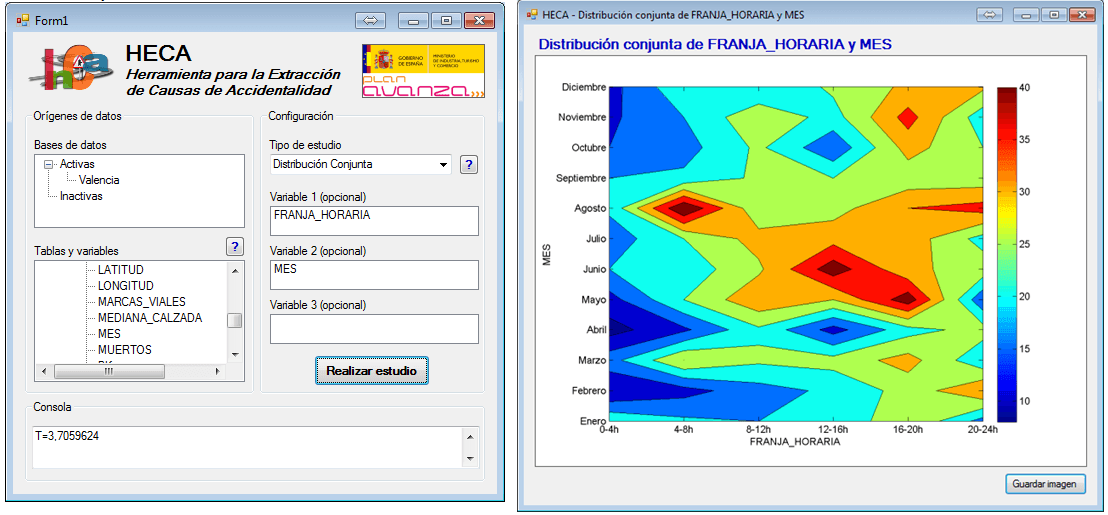Screen dimensions: 1108x515
Task: Open help for Tipo de estudio
Action: pos(468,164)
